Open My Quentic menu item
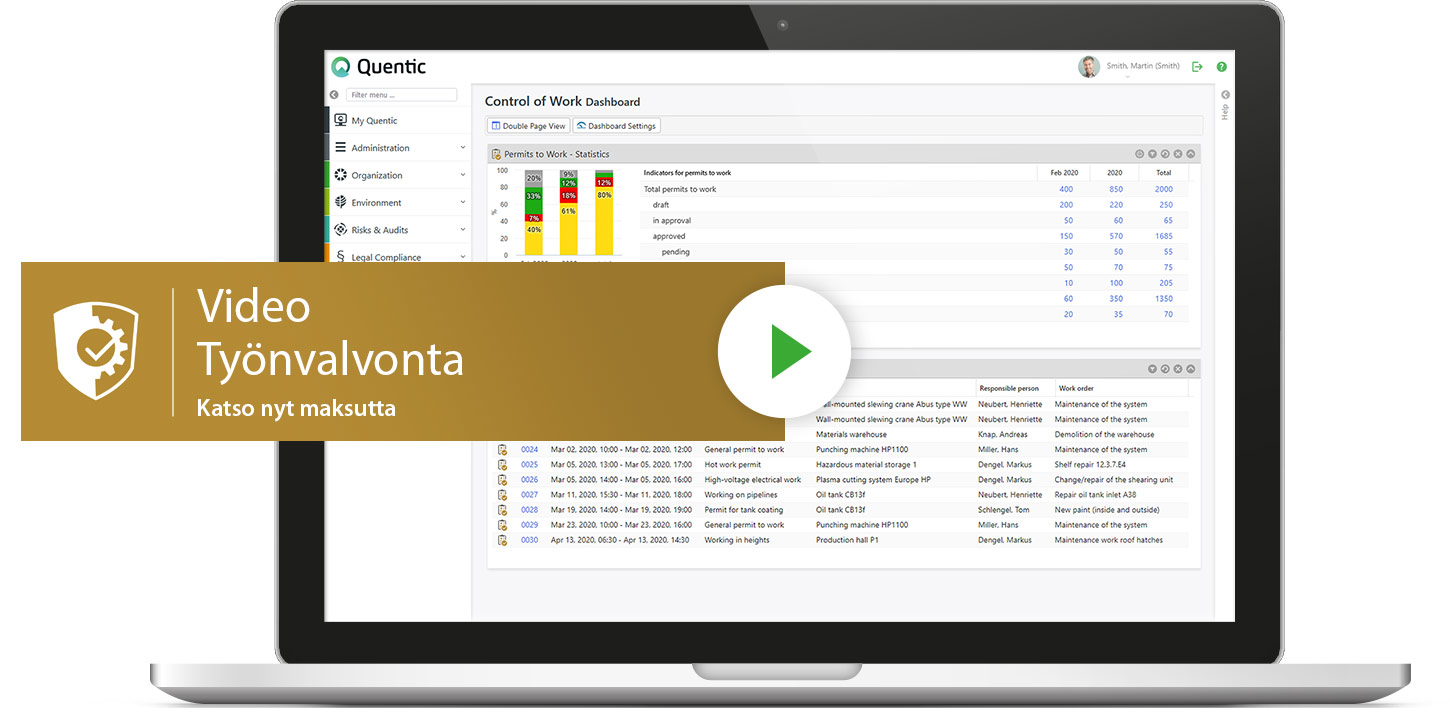The width and height of the screenshot is (1450, 725). click(x=398, y=120)
